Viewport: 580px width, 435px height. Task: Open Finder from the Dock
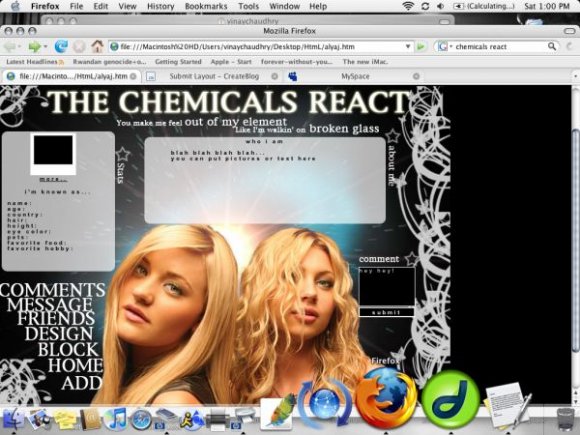point(13,418)
